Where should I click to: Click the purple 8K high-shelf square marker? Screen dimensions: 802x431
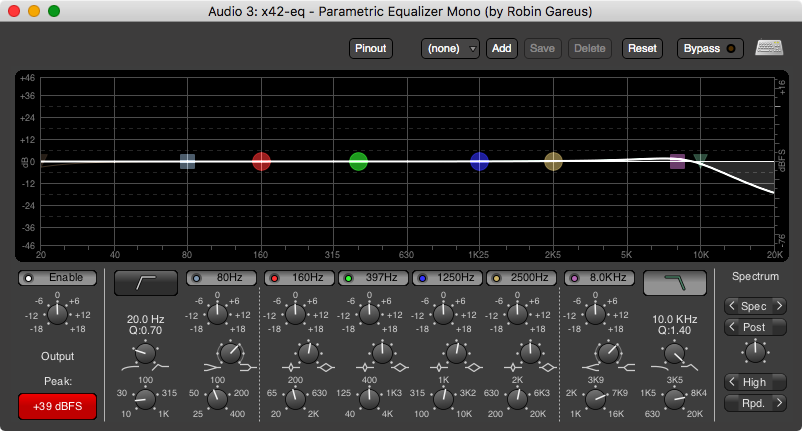677,161
